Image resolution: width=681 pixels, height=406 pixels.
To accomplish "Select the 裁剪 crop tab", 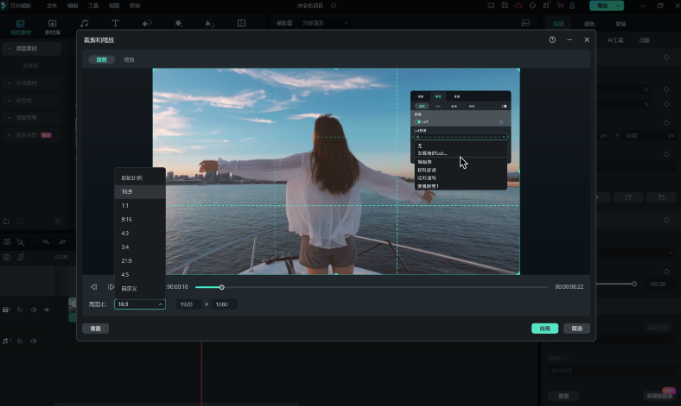I will (x=101, y=60).
